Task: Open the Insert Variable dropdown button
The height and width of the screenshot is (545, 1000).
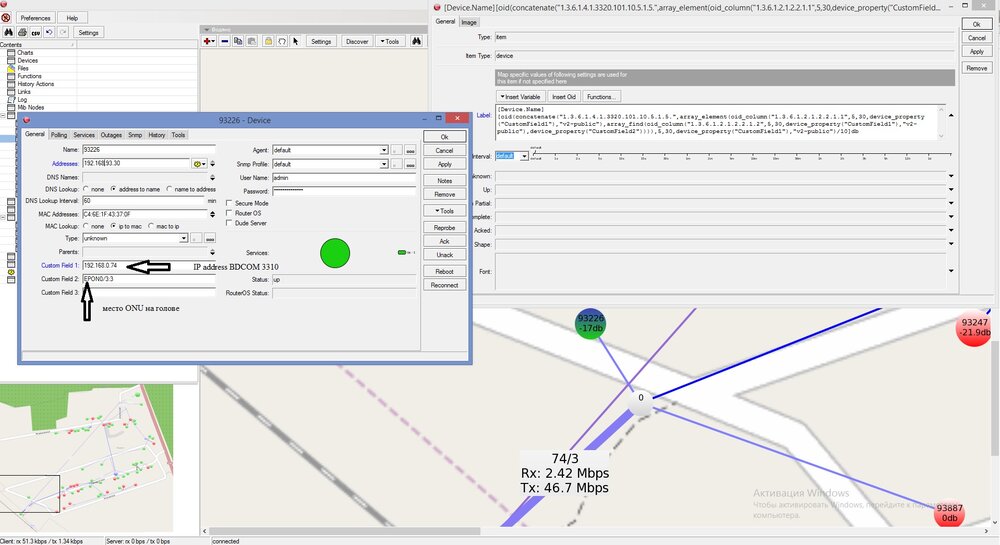Action: (x=520, y=96)
